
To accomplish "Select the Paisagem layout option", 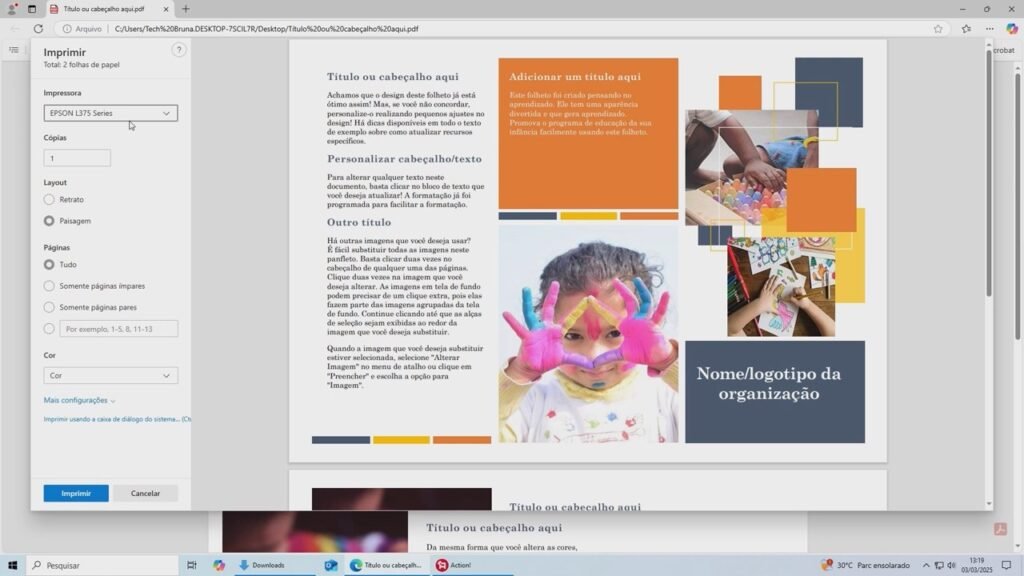I will pyautogui.click(x=49, y=220).
